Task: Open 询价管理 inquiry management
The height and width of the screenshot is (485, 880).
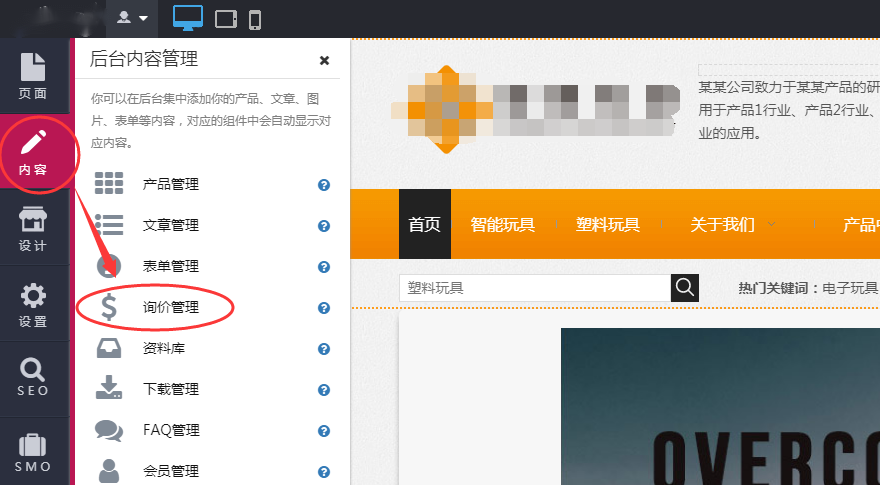Action: tap(171, 308)
